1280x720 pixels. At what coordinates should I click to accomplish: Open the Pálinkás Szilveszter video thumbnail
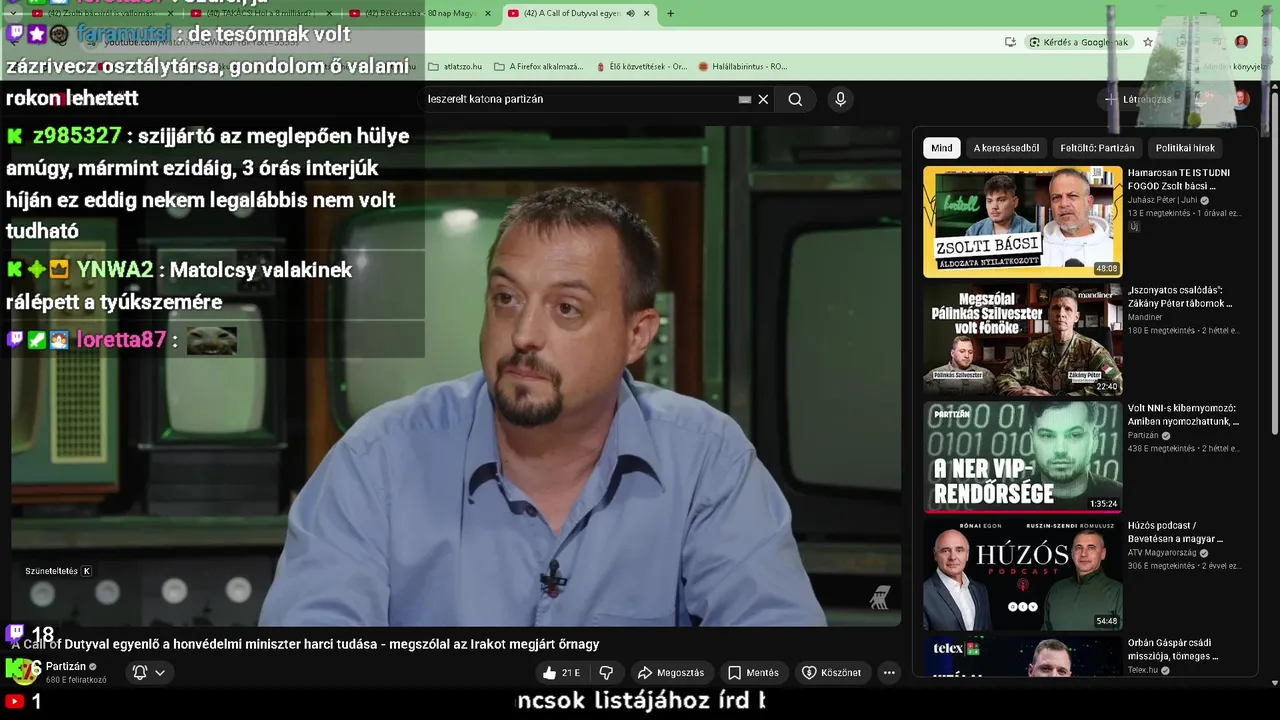pos(1022,340)
